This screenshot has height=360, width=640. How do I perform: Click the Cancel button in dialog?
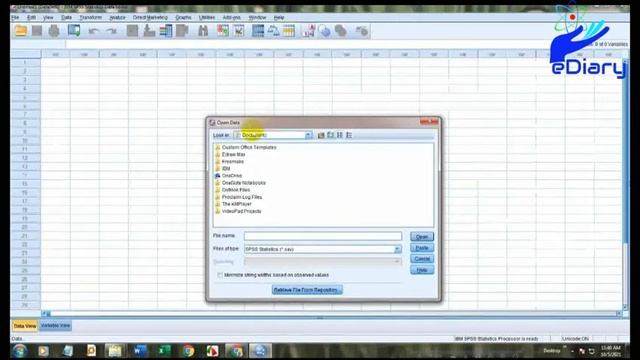pos(422,259)
